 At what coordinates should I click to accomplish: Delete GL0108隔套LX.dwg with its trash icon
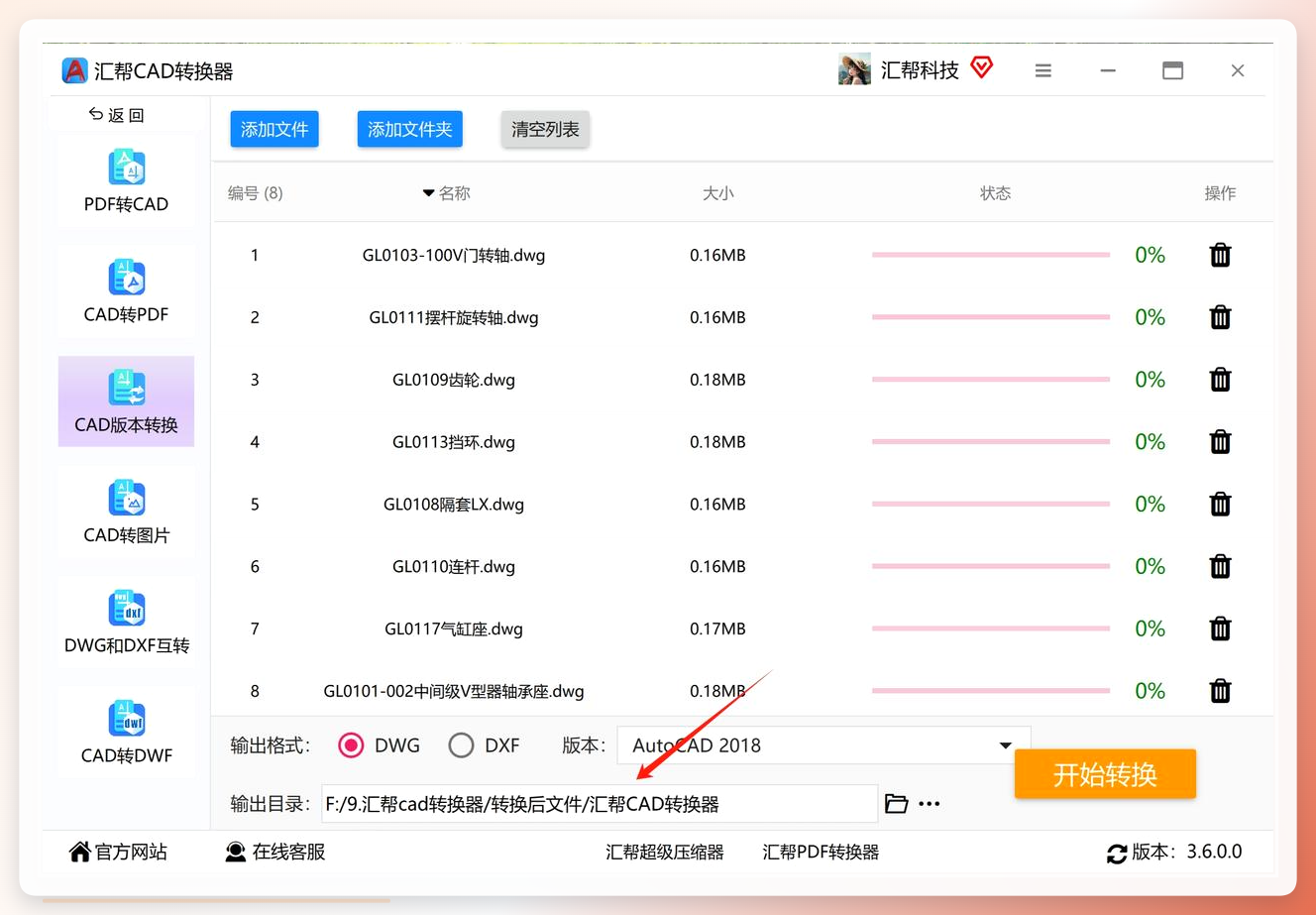[1220, 505]
